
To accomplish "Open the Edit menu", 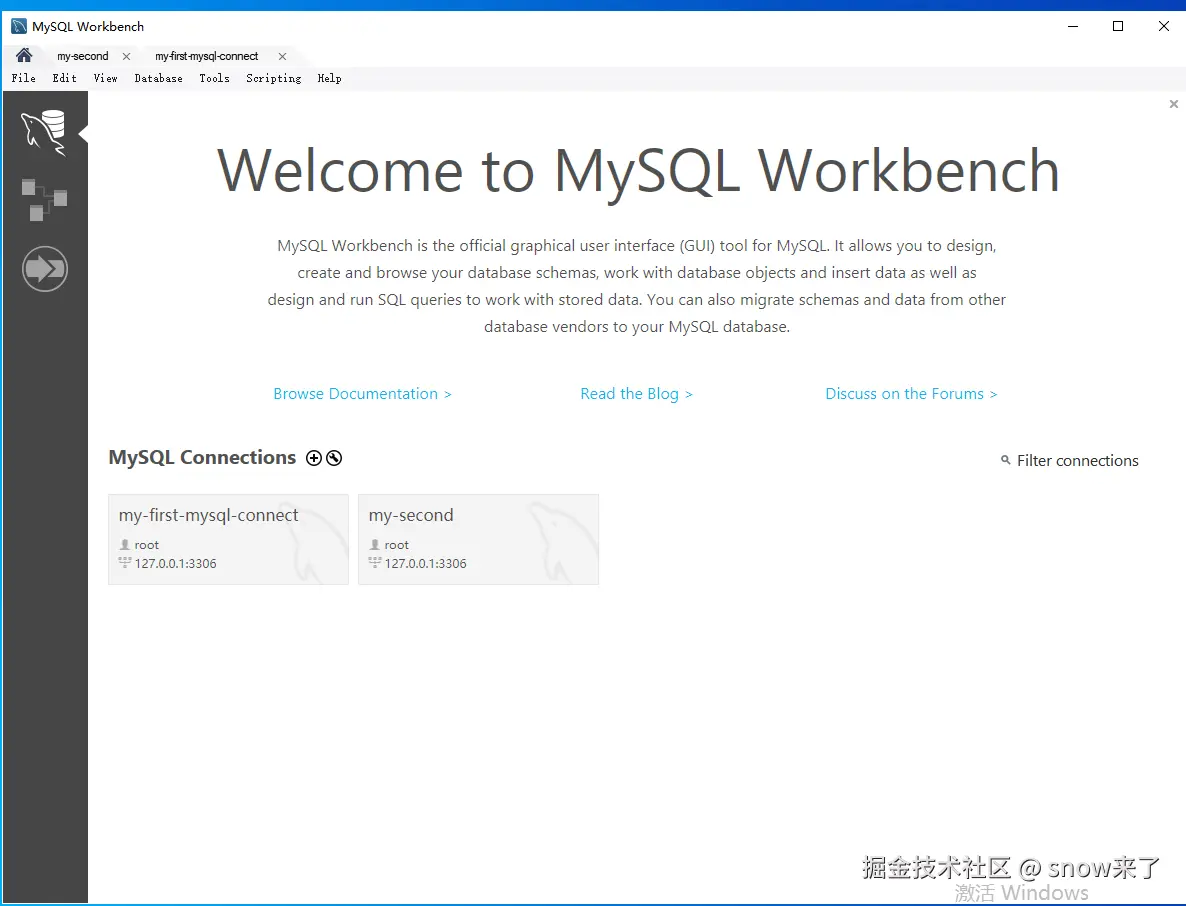I will tap(64, 78).
